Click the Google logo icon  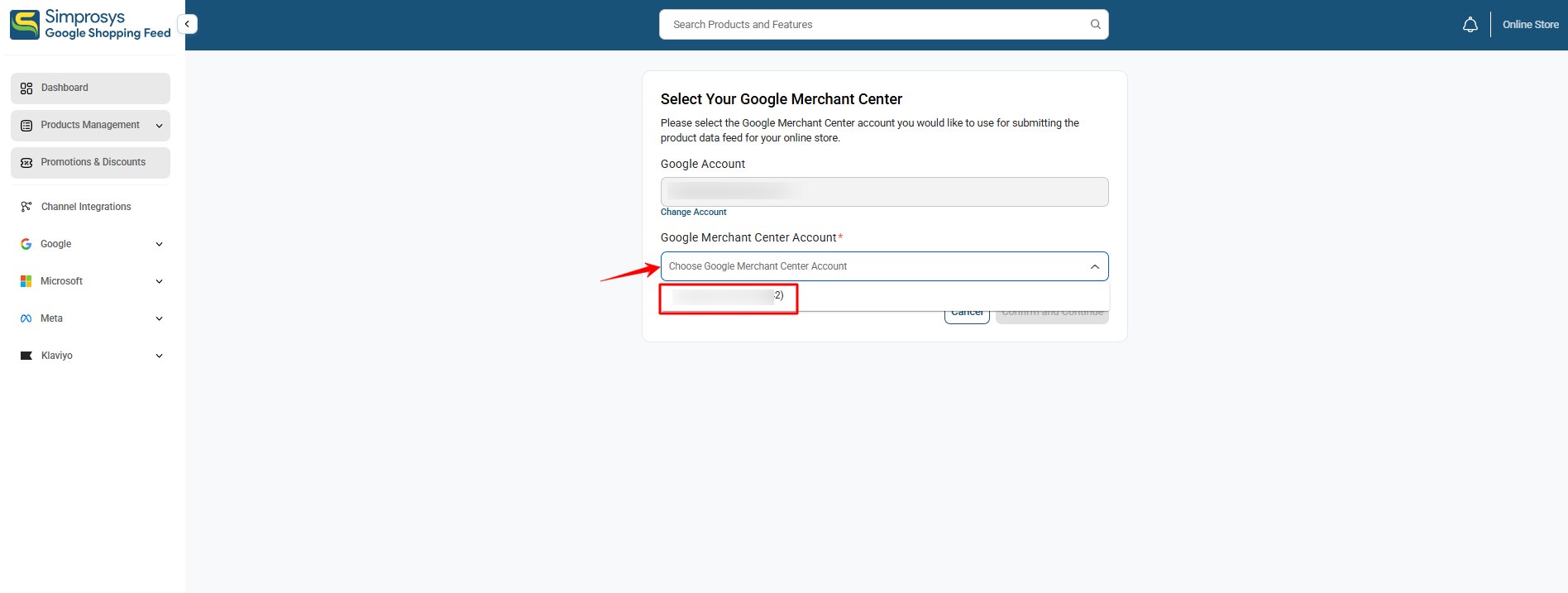coord(26,244)
